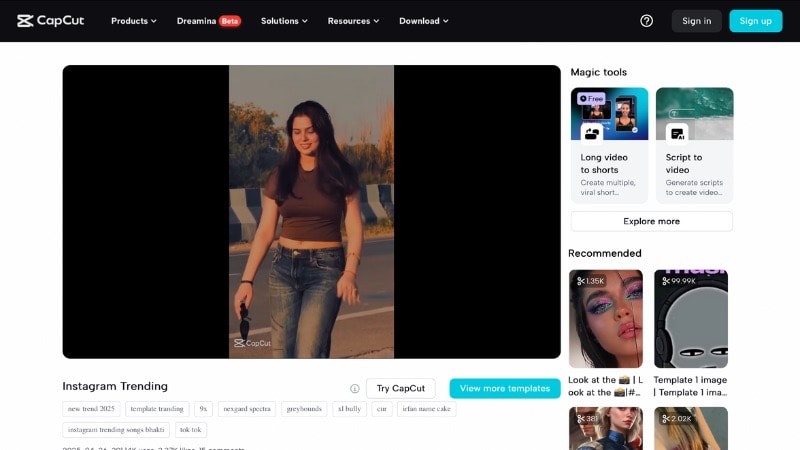
Task: Expand the Resources dropdown menu
Action: click(353, 21)
